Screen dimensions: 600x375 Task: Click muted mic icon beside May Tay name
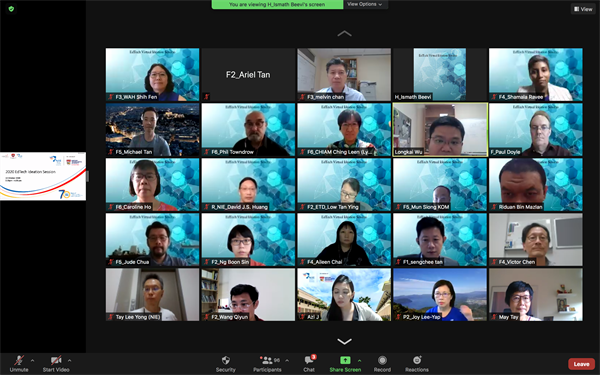[494, 317]
